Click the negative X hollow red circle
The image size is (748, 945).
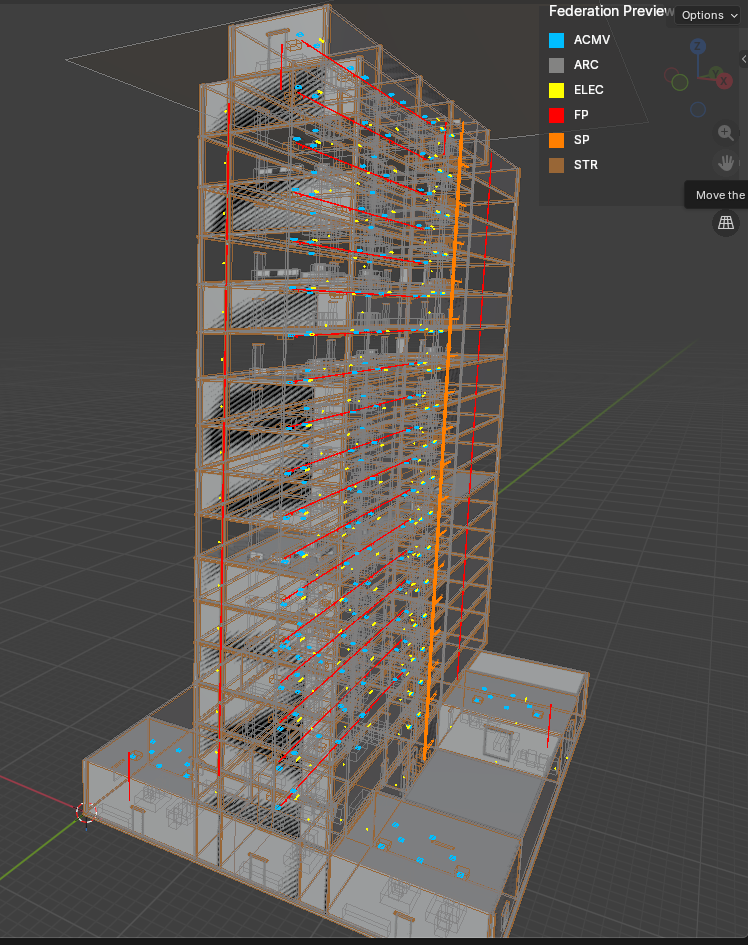click(x=671, y=75)
